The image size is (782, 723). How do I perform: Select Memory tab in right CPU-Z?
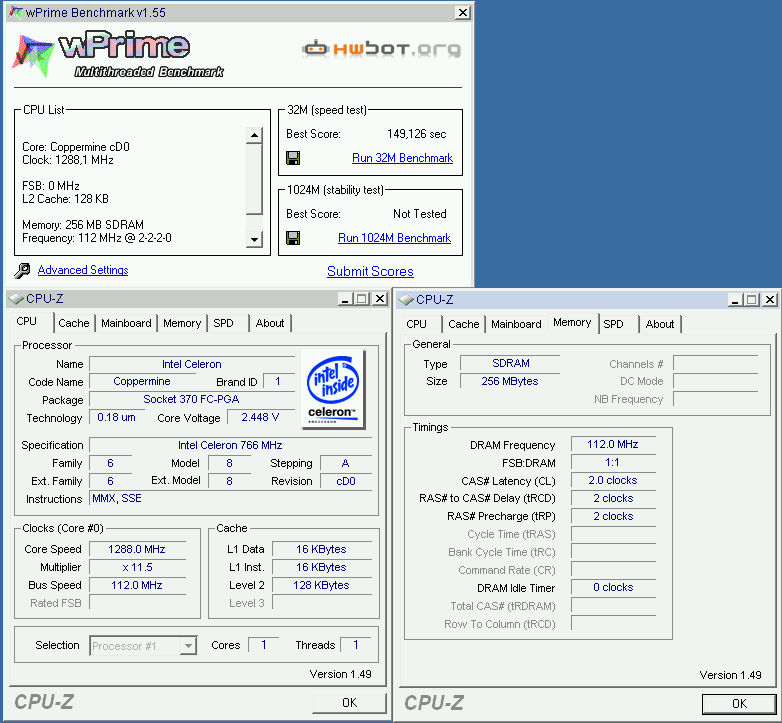(572, 322)
